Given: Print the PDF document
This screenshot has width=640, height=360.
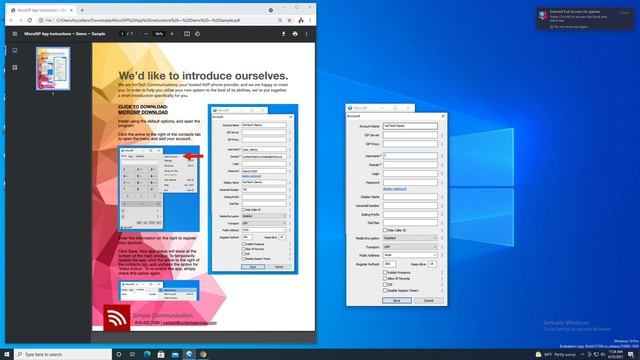Looking at the screenshot, I should pyautogui.click(x=295, y=34).
